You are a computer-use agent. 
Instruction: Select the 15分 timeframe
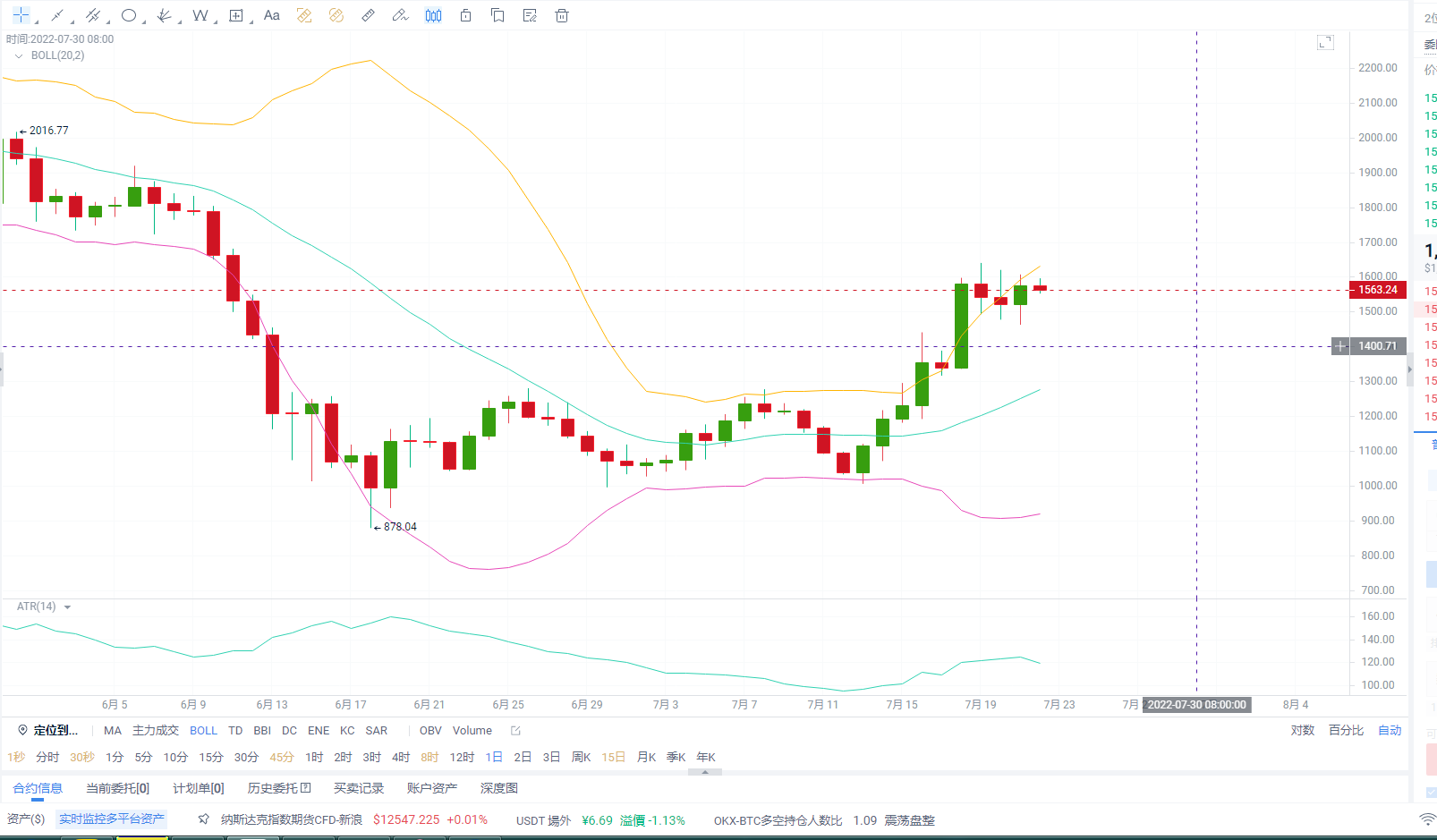point(211,757)
